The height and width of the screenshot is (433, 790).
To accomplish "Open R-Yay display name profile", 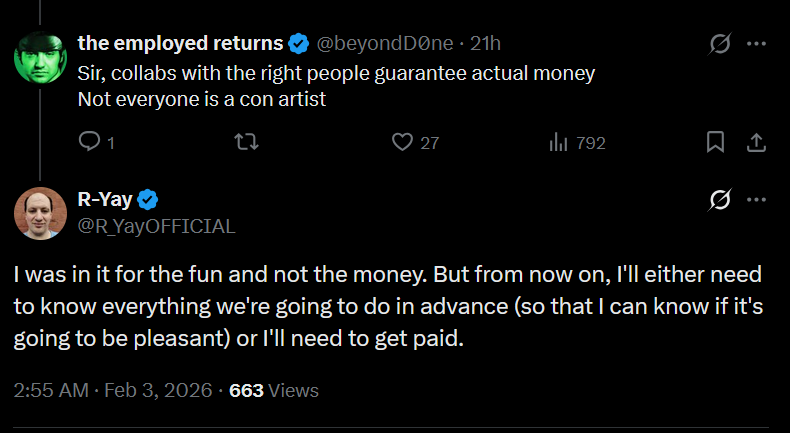I will pyautogui.click(x=104, y=199).
